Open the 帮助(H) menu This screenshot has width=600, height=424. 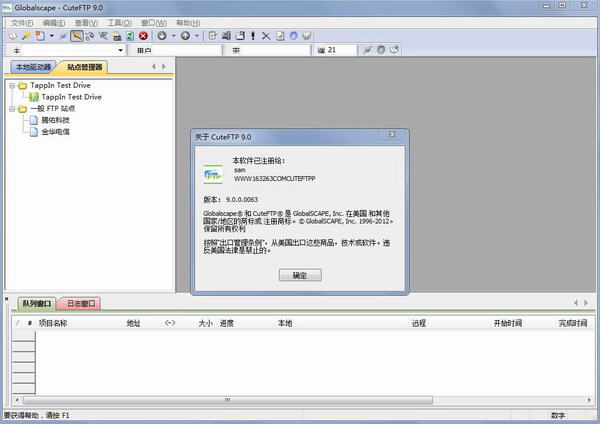click(188, 23)
